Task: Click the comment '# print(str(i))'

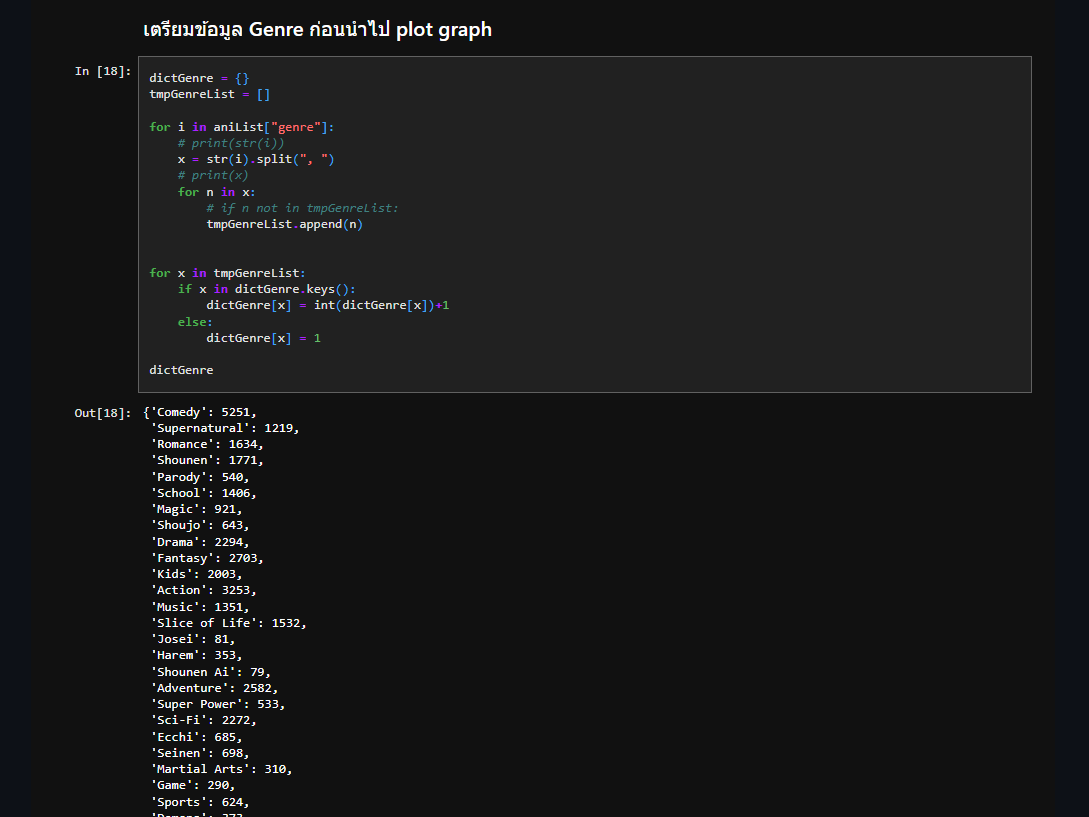Action: pos(231,142)
